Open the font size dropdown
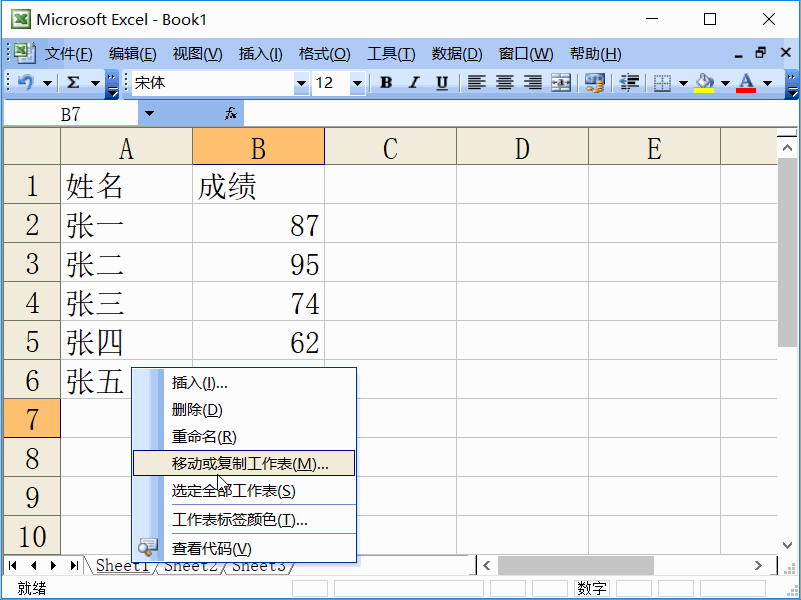 (x=358, y=83)
